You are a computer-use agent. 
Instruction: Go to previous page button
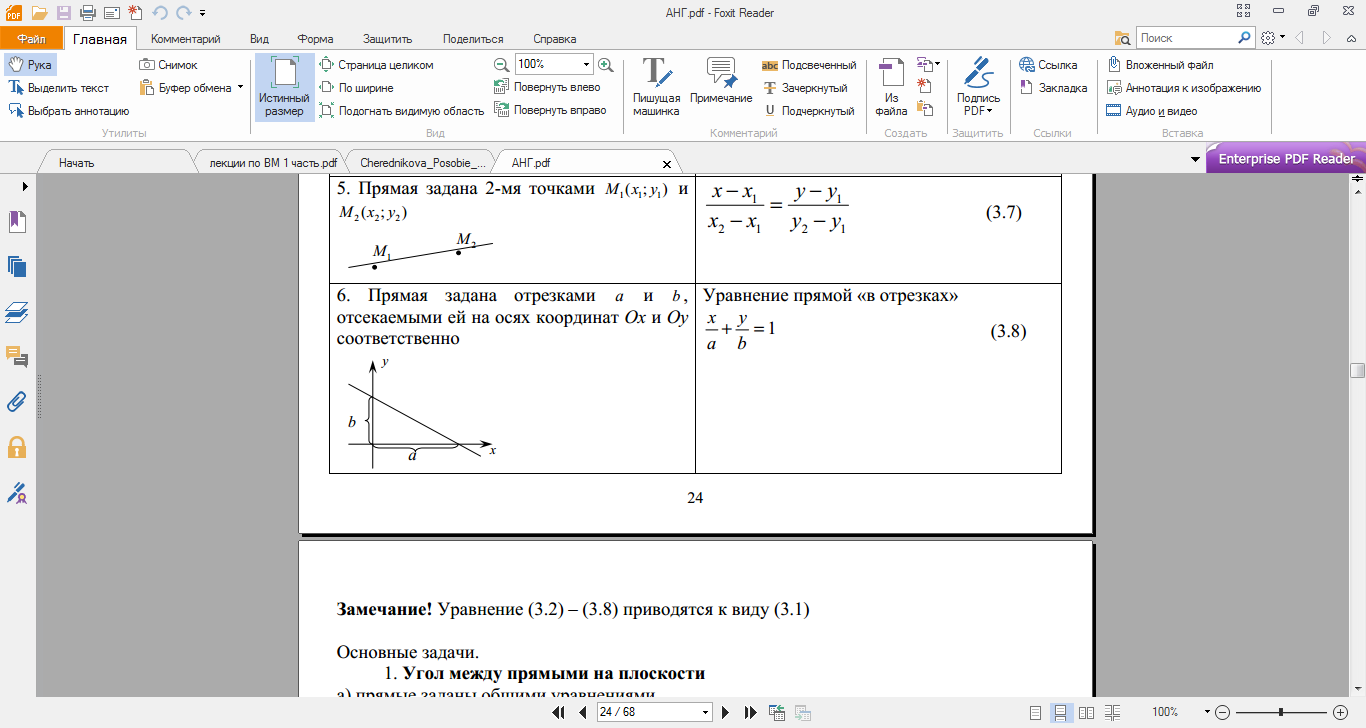582,712
